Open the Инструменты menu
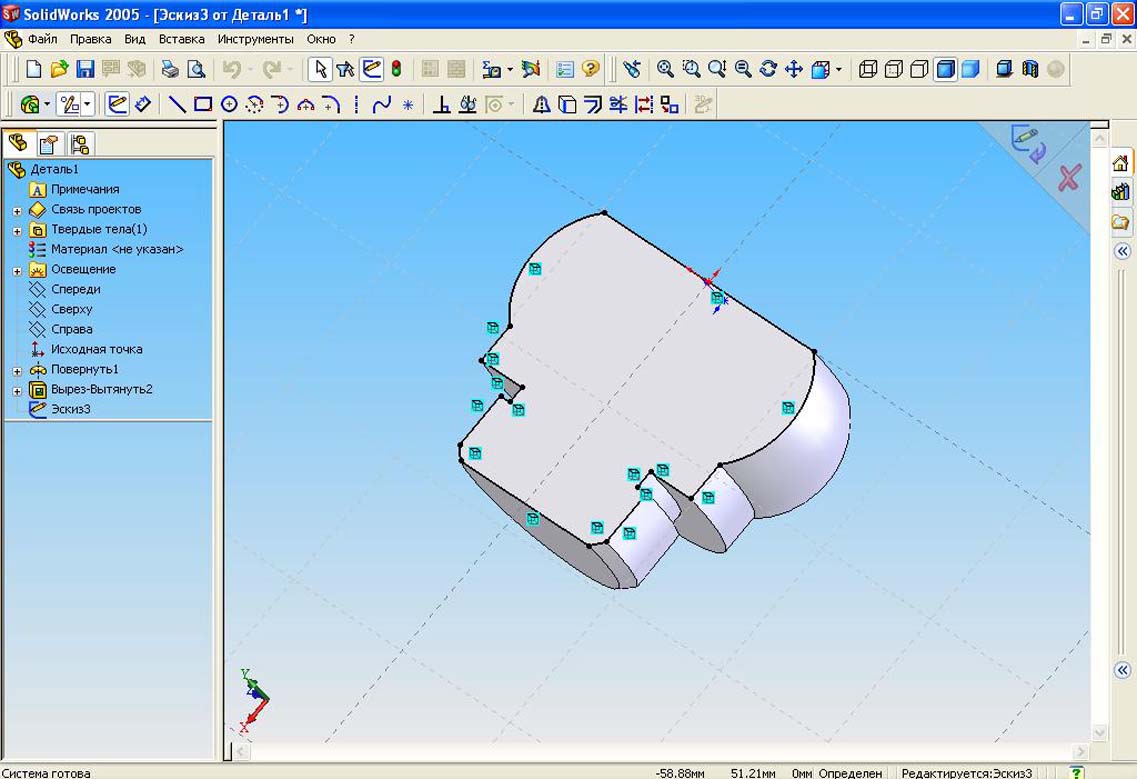Viewport: 1137px width, 779px height. [x=255, y=39]
